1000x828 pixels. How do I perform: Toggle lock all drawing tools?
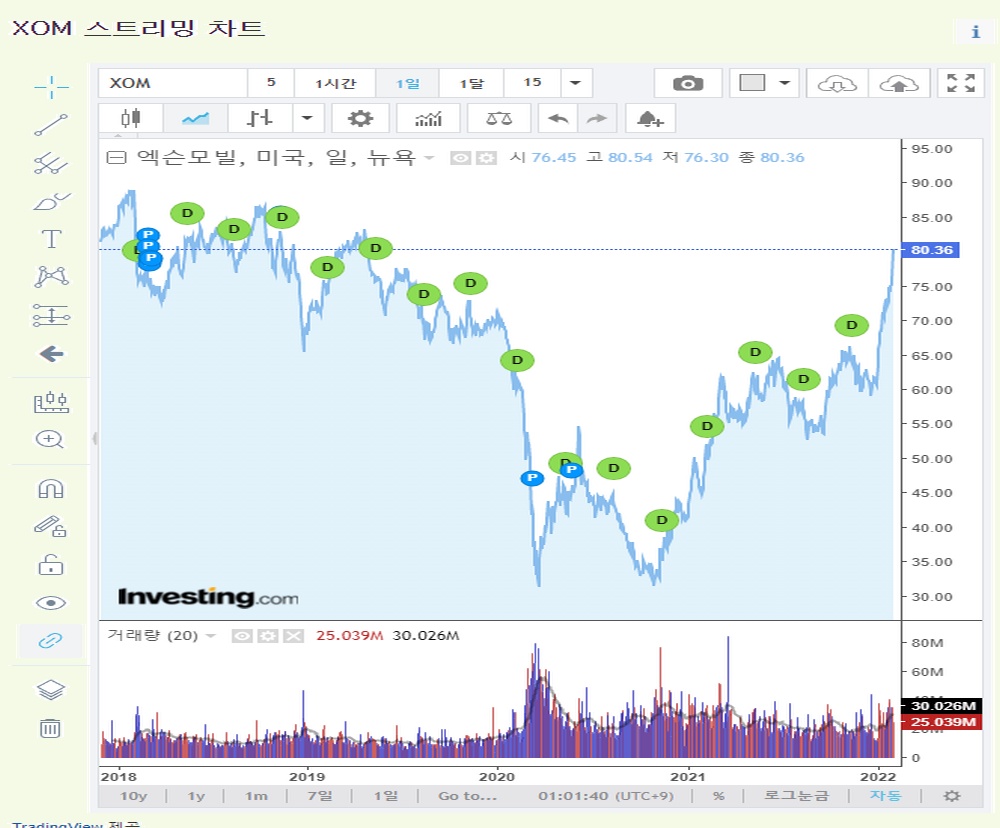pyautogui.click(x=51, y=565)
